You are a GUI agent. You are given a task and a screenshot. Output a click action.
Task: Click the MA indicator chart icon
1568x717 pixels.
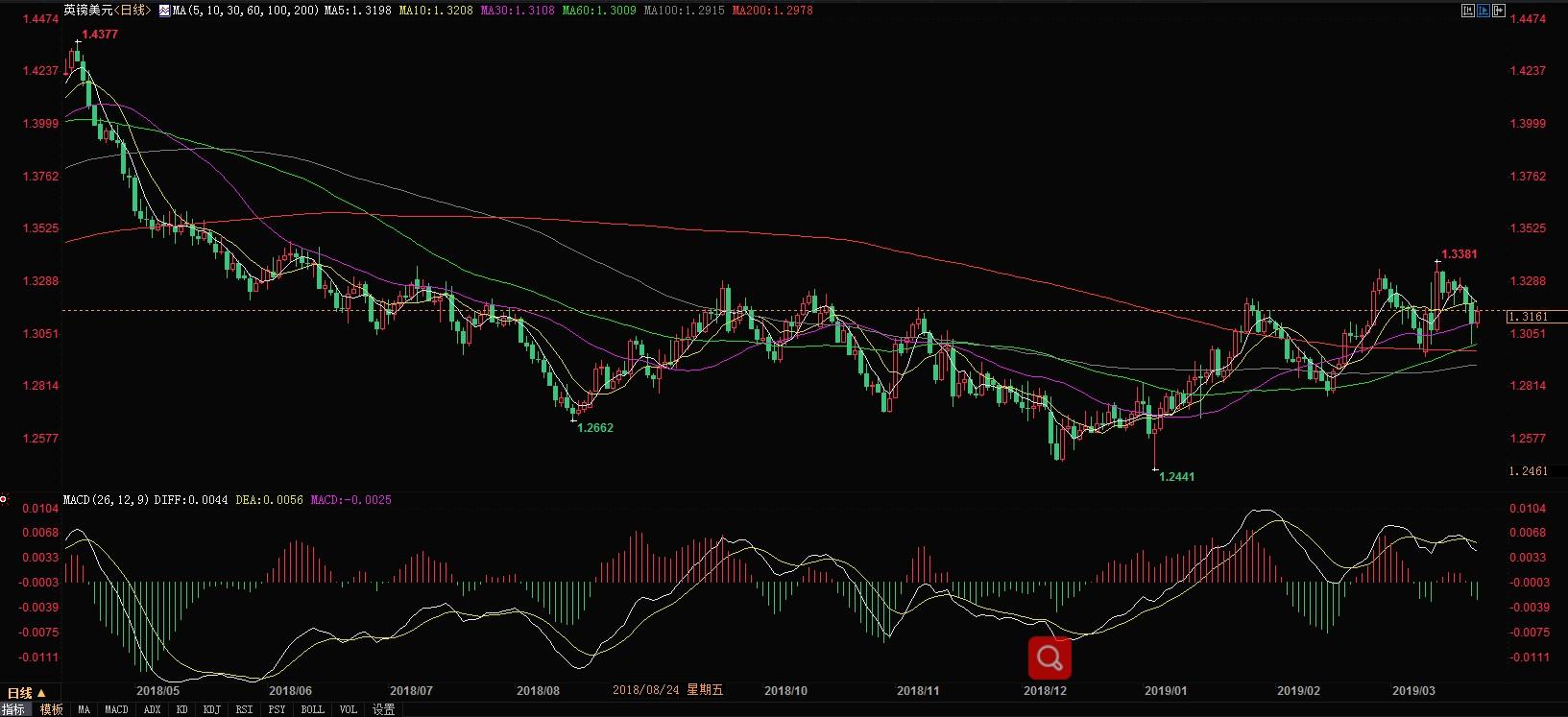click(164, 11)
